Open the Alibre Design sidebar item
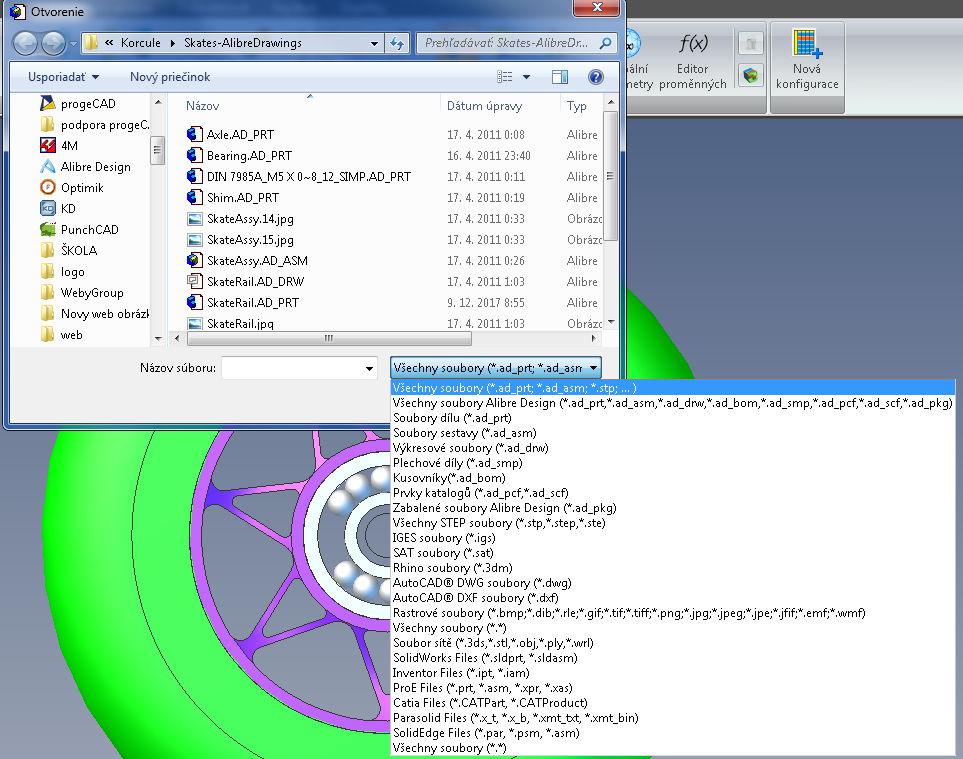 click(x=85, y=166)
